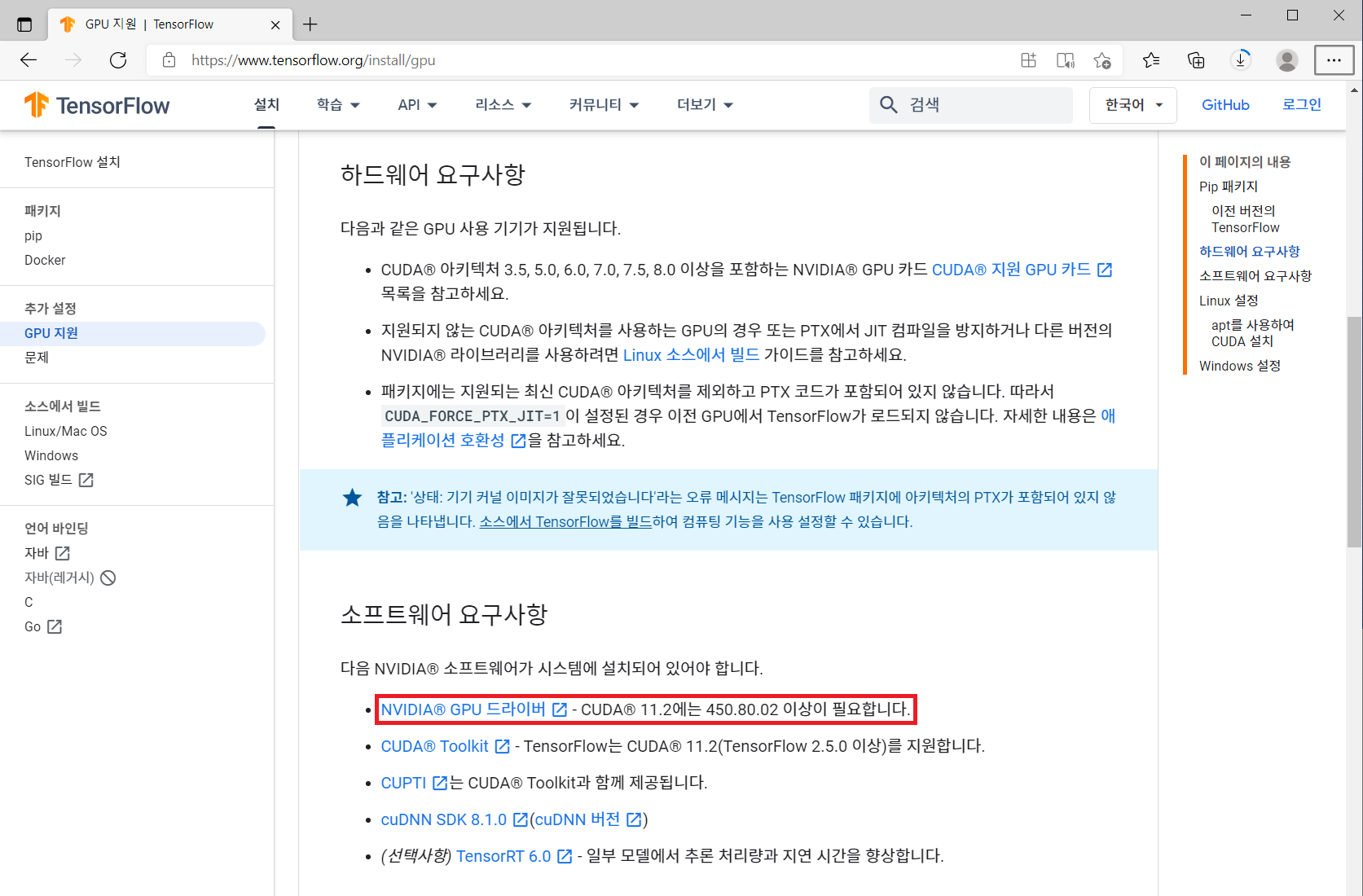The image size is (1363, 896).
Task: Go back to the previous page
Action: click(29, 60)
